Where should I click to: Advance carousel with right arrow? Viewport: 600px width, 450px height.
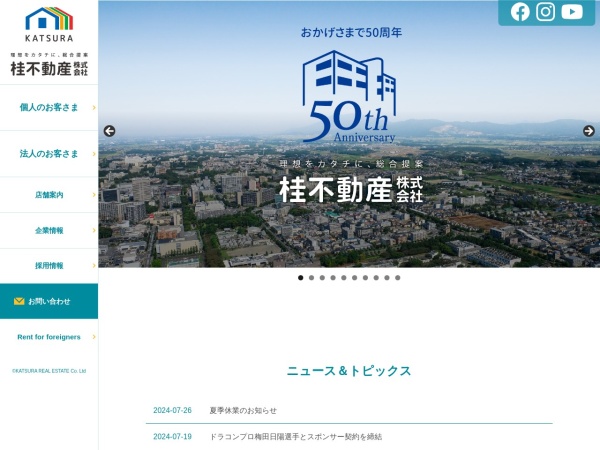[589, 131]
